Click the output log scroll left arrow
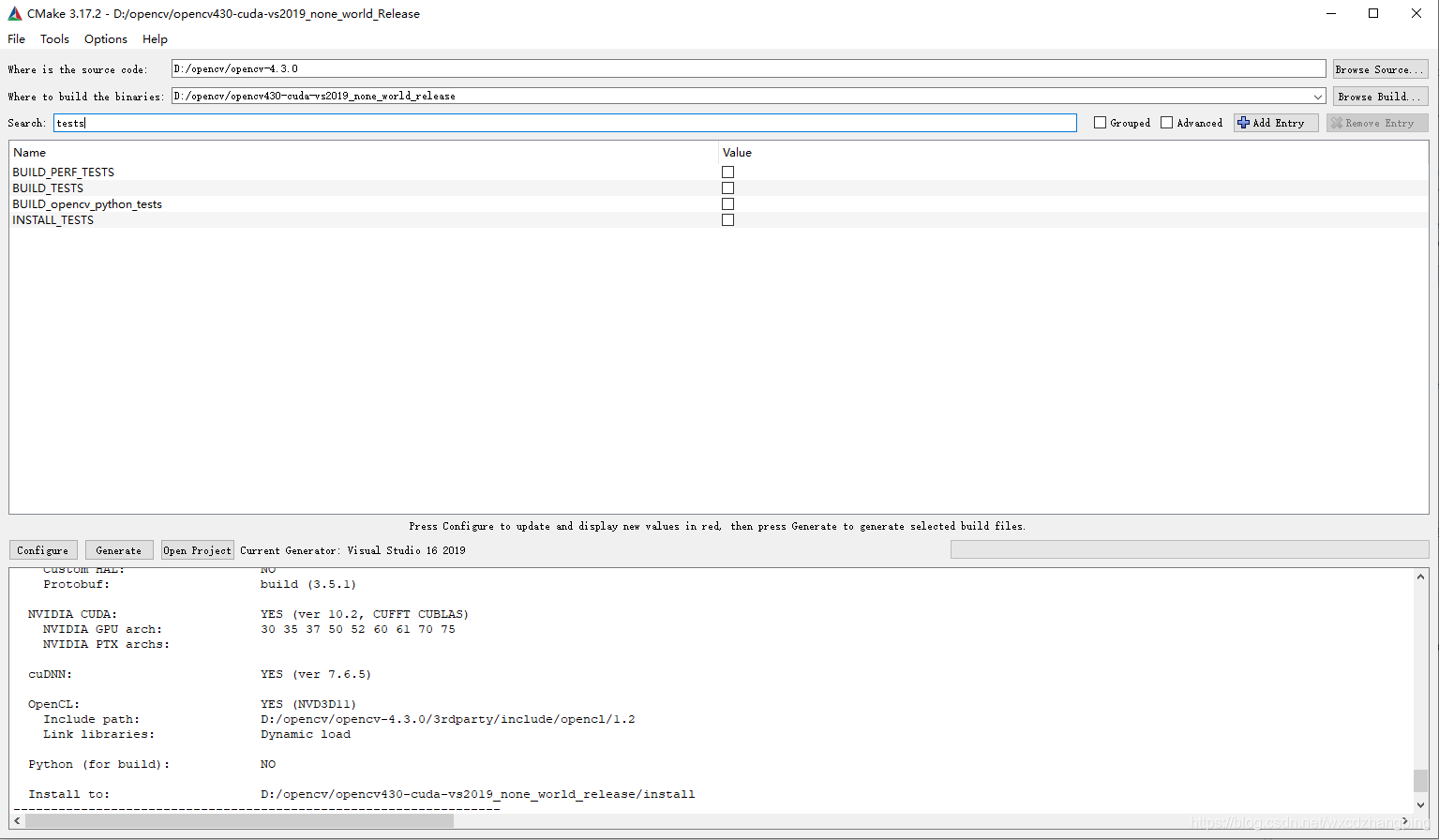1439x840 pixels. (x=18, y=820)
